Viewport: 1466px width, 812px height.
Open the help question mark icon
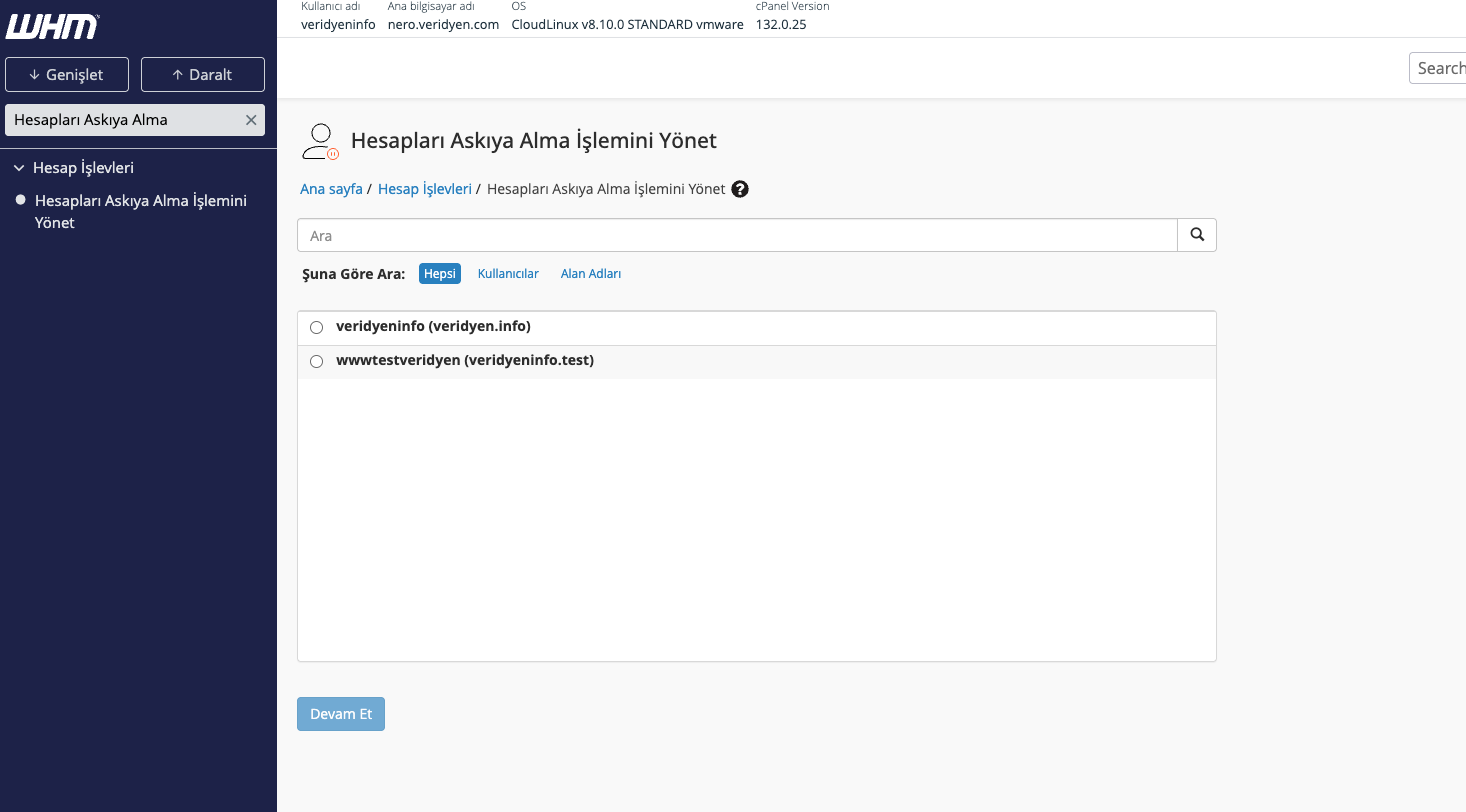pos(740,189)
